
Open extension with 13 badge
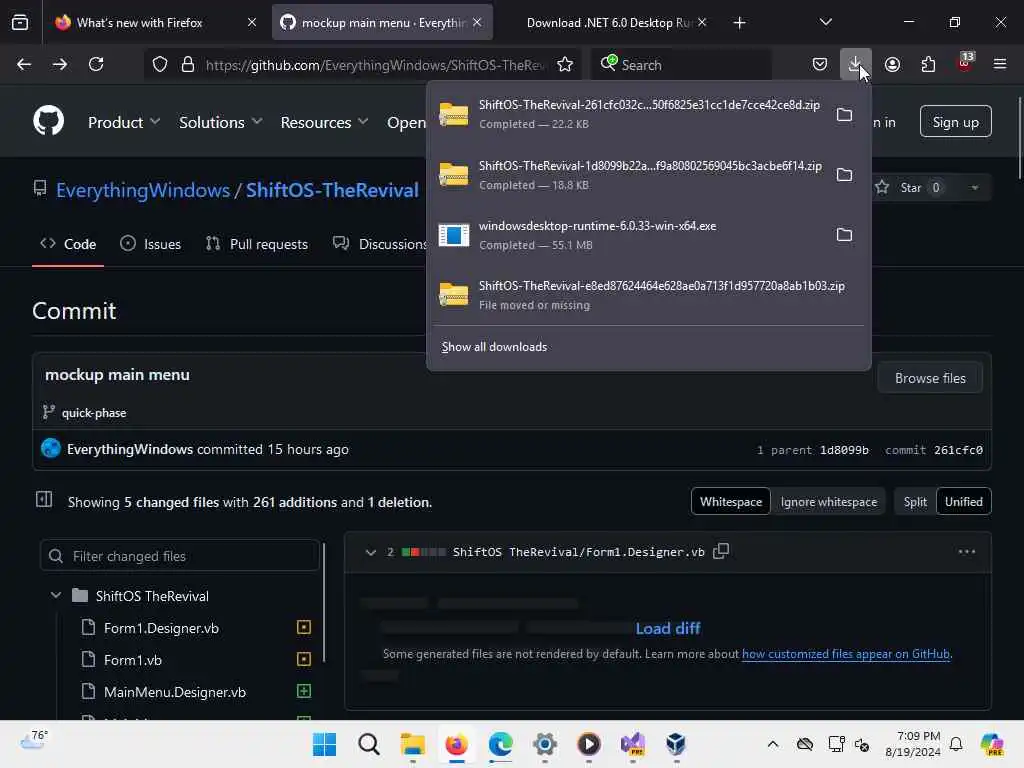tap(965, 63)
